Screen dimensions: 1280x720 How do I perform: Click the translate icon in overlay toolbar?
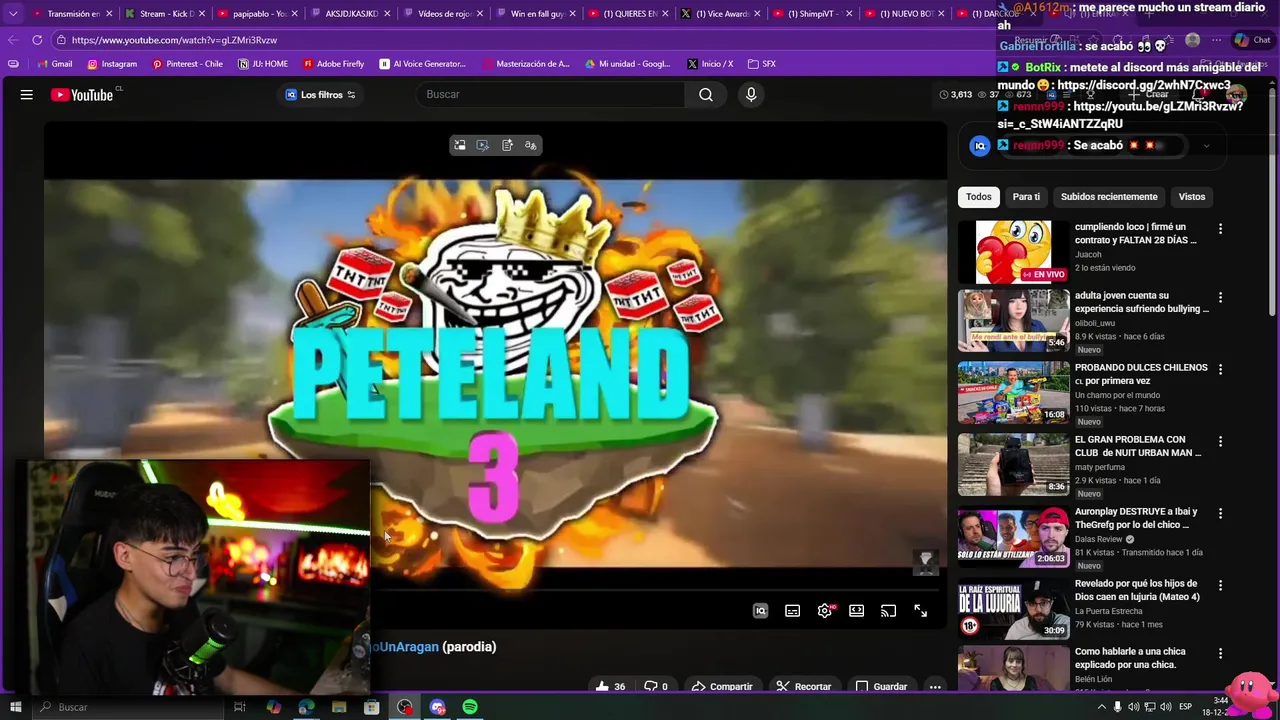click(x=531, y=145)
